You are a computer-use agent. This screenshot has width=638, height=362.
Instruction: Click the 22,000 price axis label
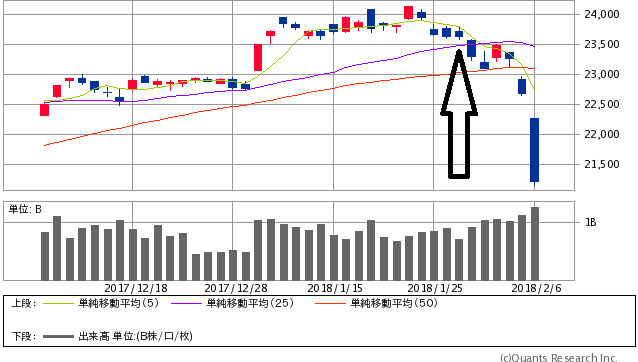point(602,134)
